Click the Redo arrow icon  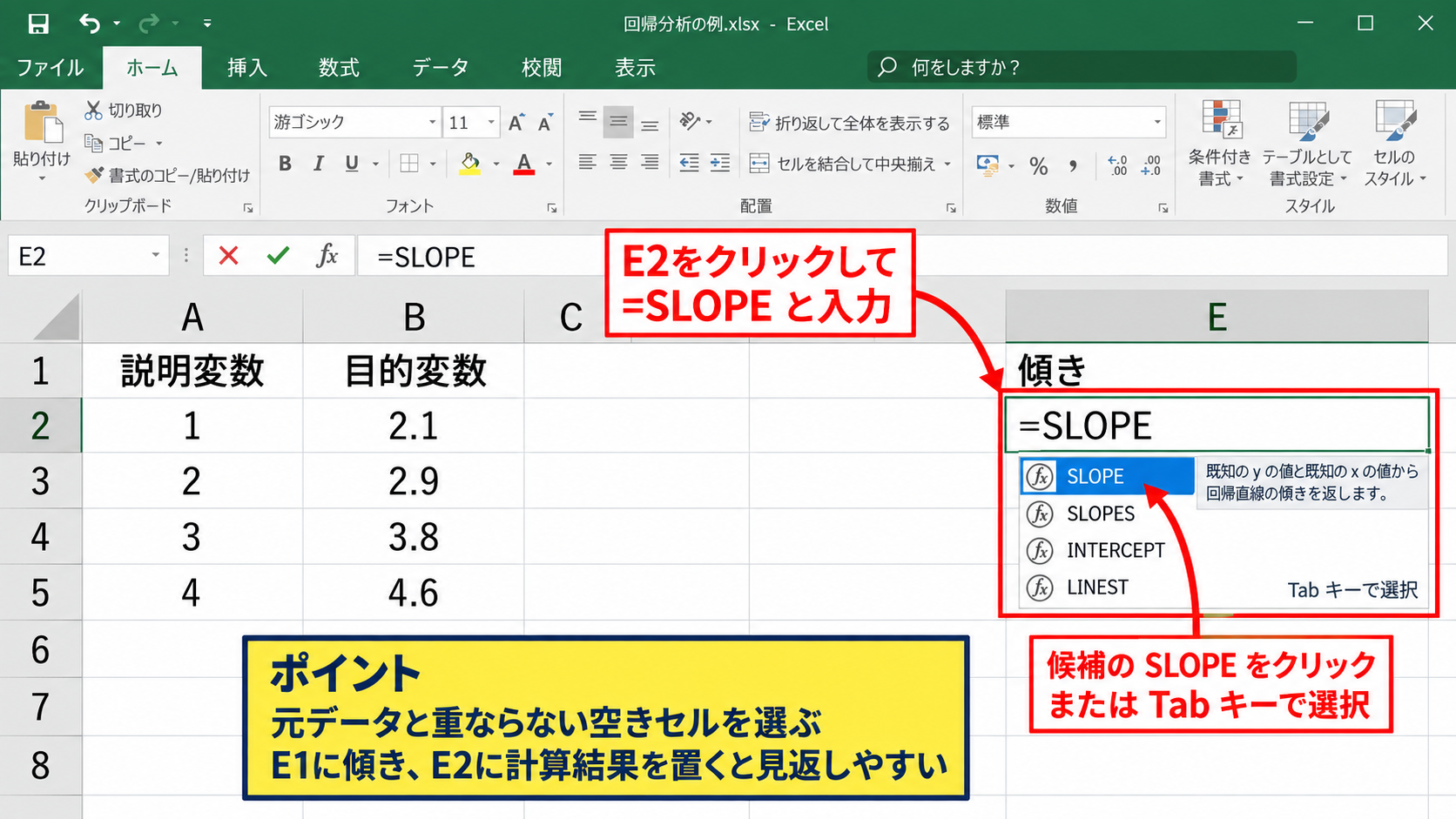(149, 23)
